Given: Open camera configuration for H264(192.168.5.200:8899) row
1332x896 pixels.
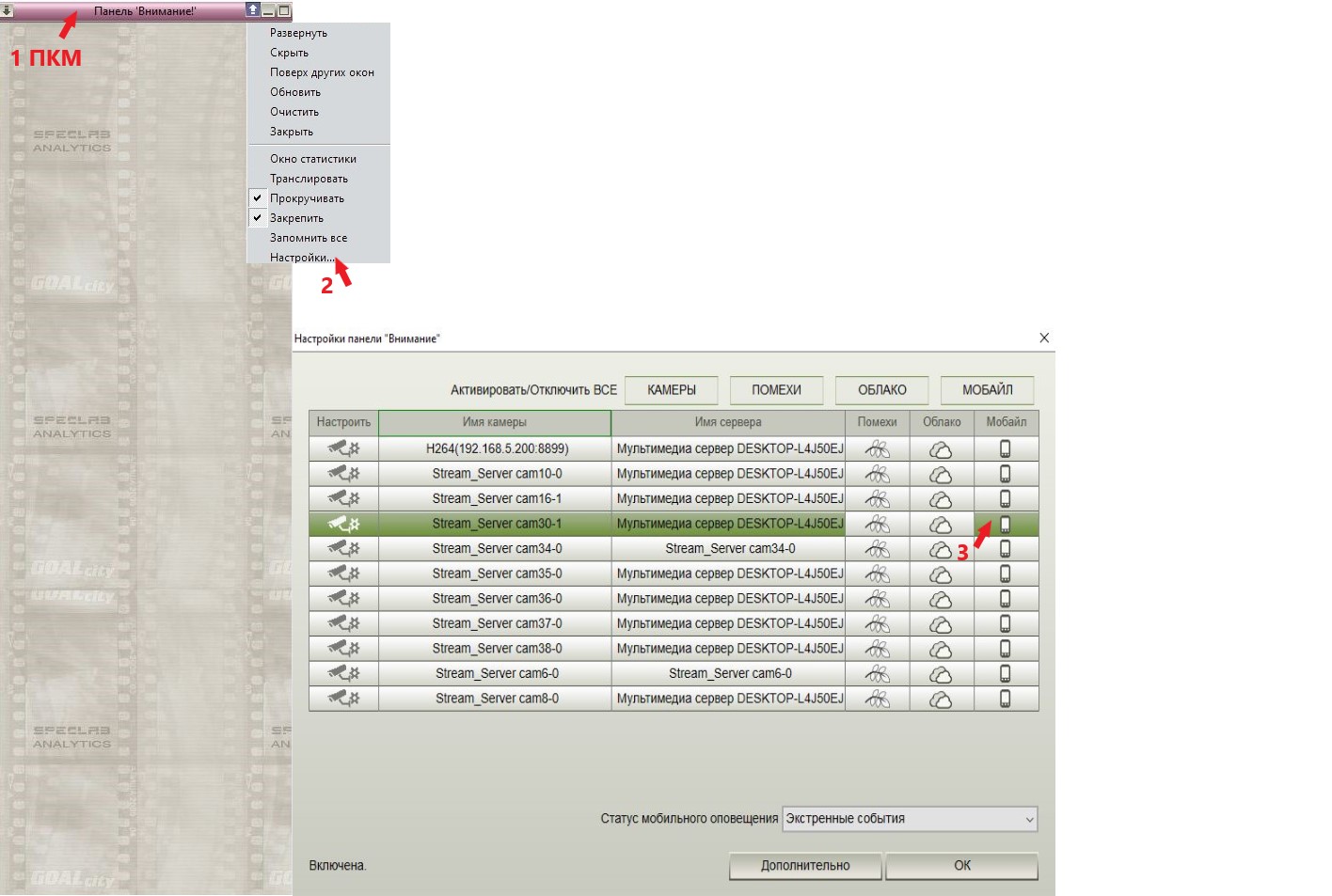Looking at the screenshot, I should [343, 448].
